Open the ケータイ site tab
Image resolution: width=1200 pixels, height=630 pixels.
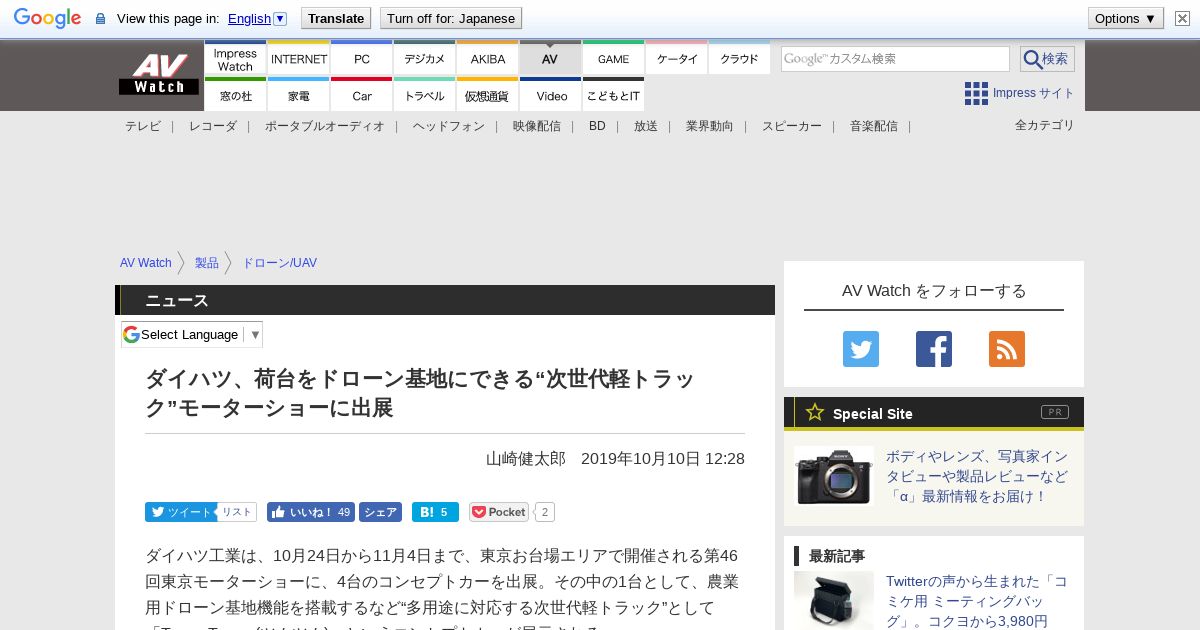(x=677, y=59)
